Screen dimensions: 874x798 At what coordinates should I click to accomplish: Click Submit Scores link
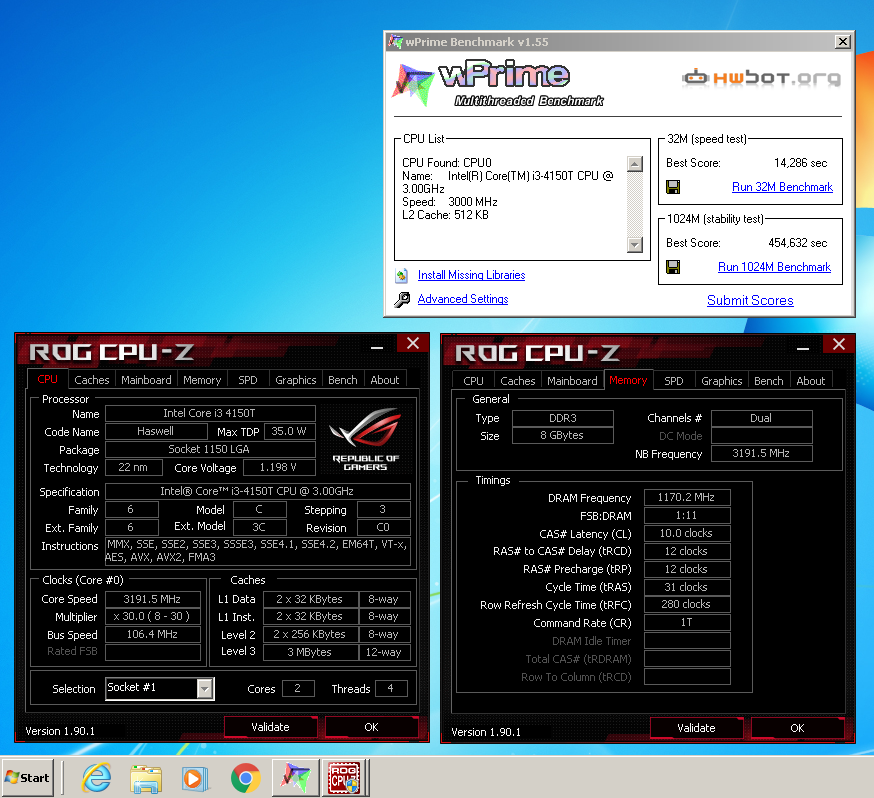(750, 300)
